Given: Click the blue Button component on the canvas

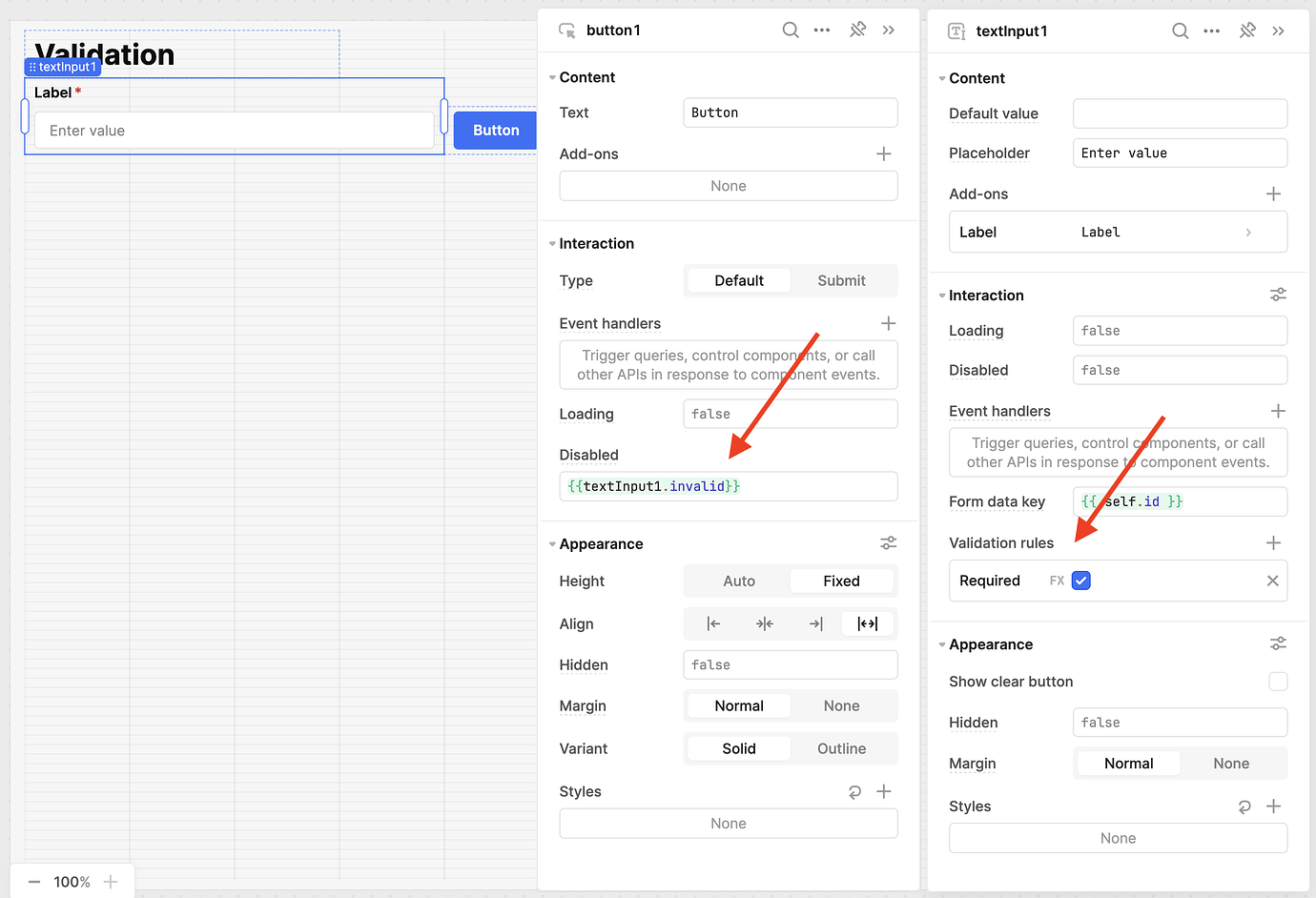Looking at the screenshot, I should pos(494,131).
